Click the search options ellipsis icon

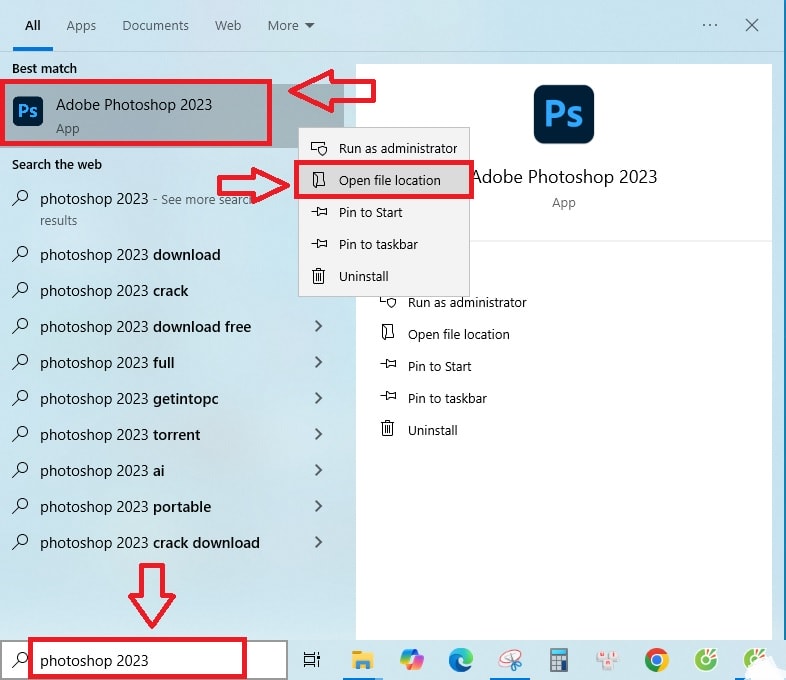click(x=710, y=25)
